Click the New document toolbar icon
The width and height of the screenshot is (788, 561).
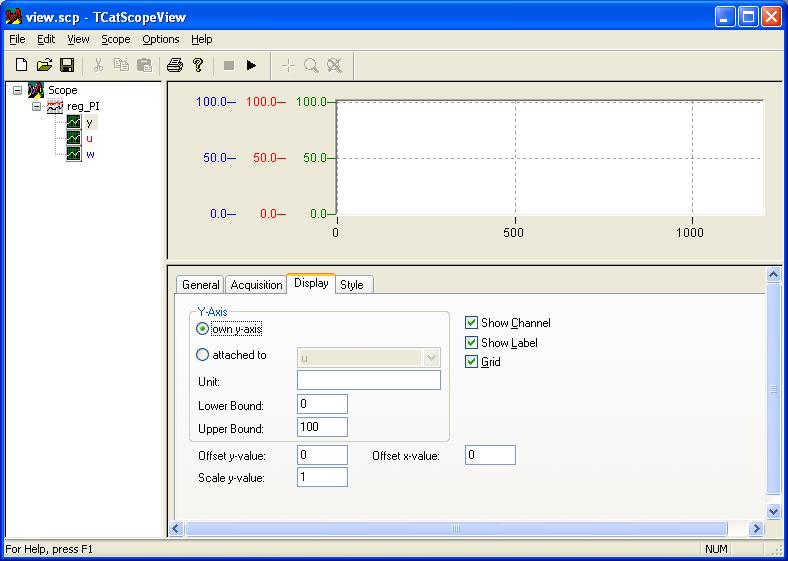(21, 65)
